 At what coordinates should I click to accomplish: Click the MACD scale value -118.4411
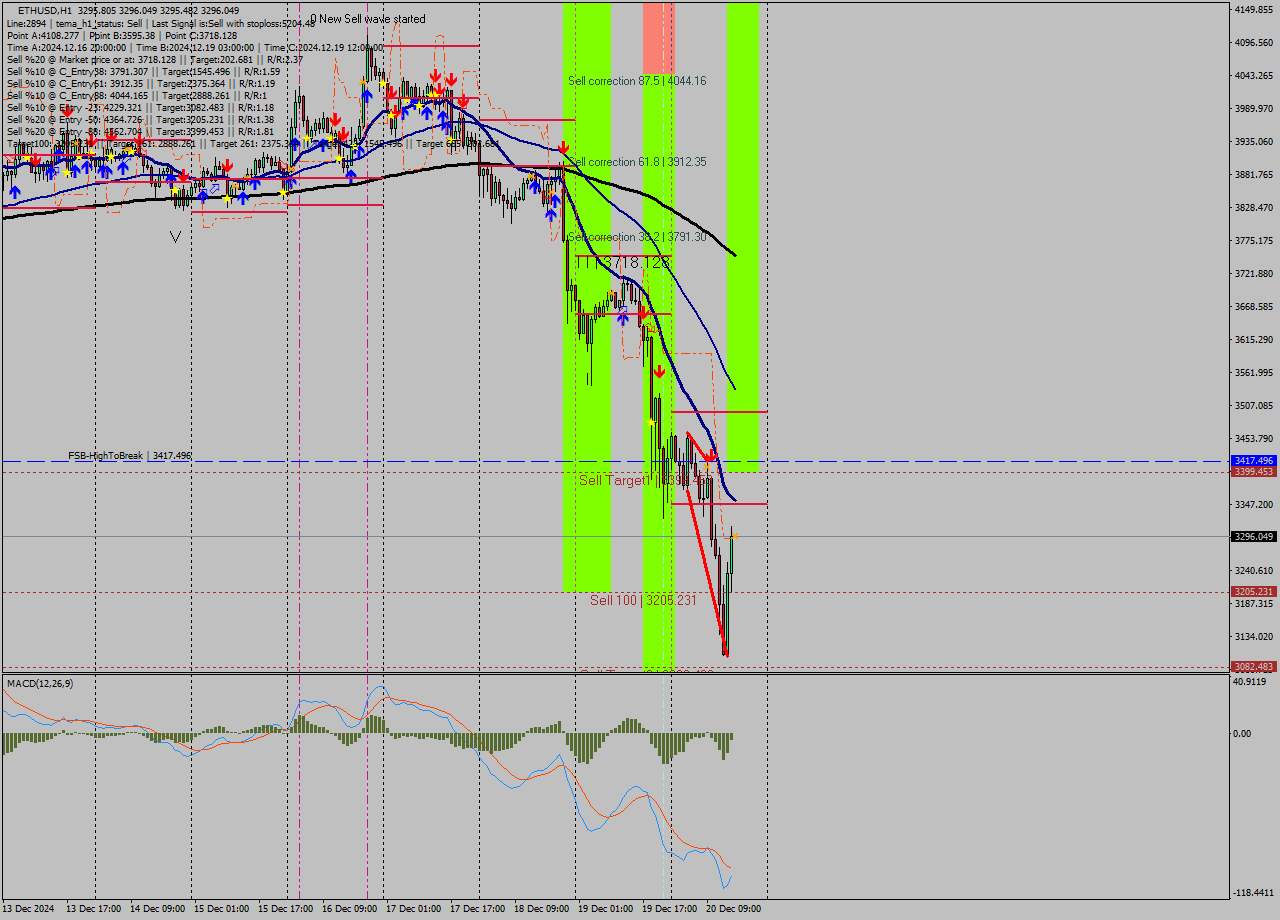[1254, 893]
